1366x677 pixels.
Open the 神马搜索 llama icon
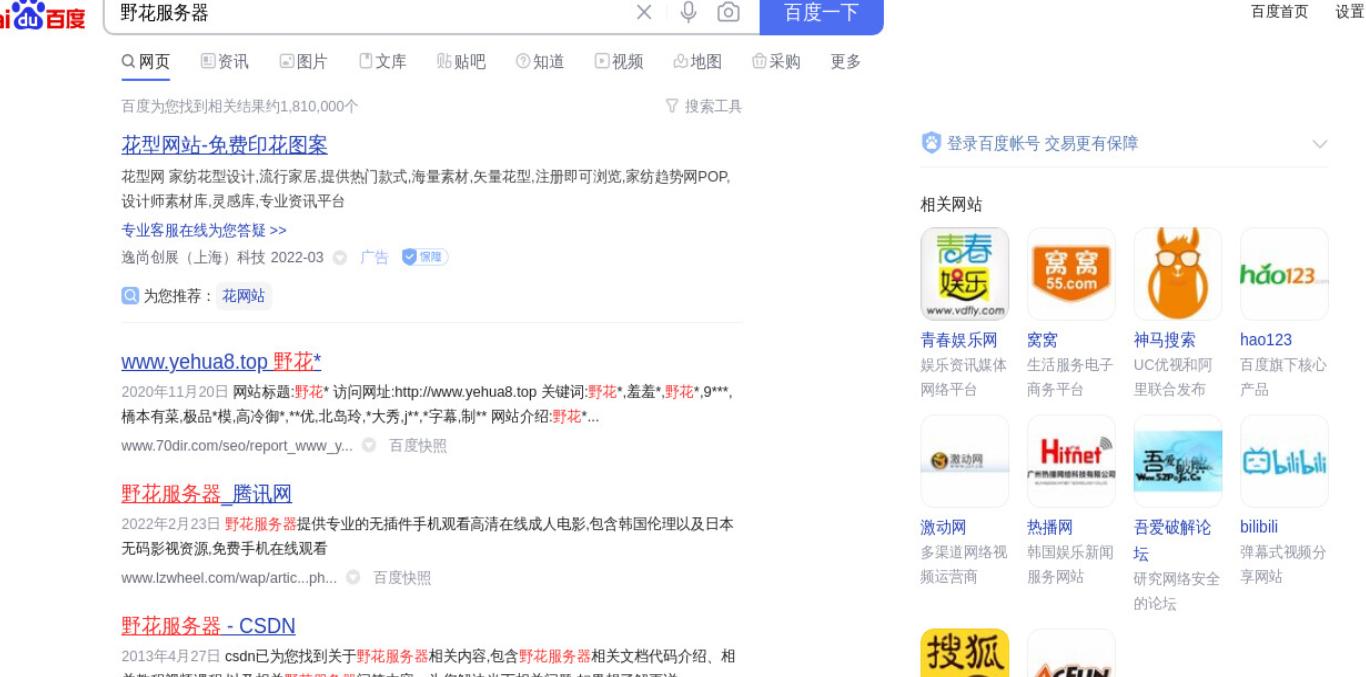1177,273
